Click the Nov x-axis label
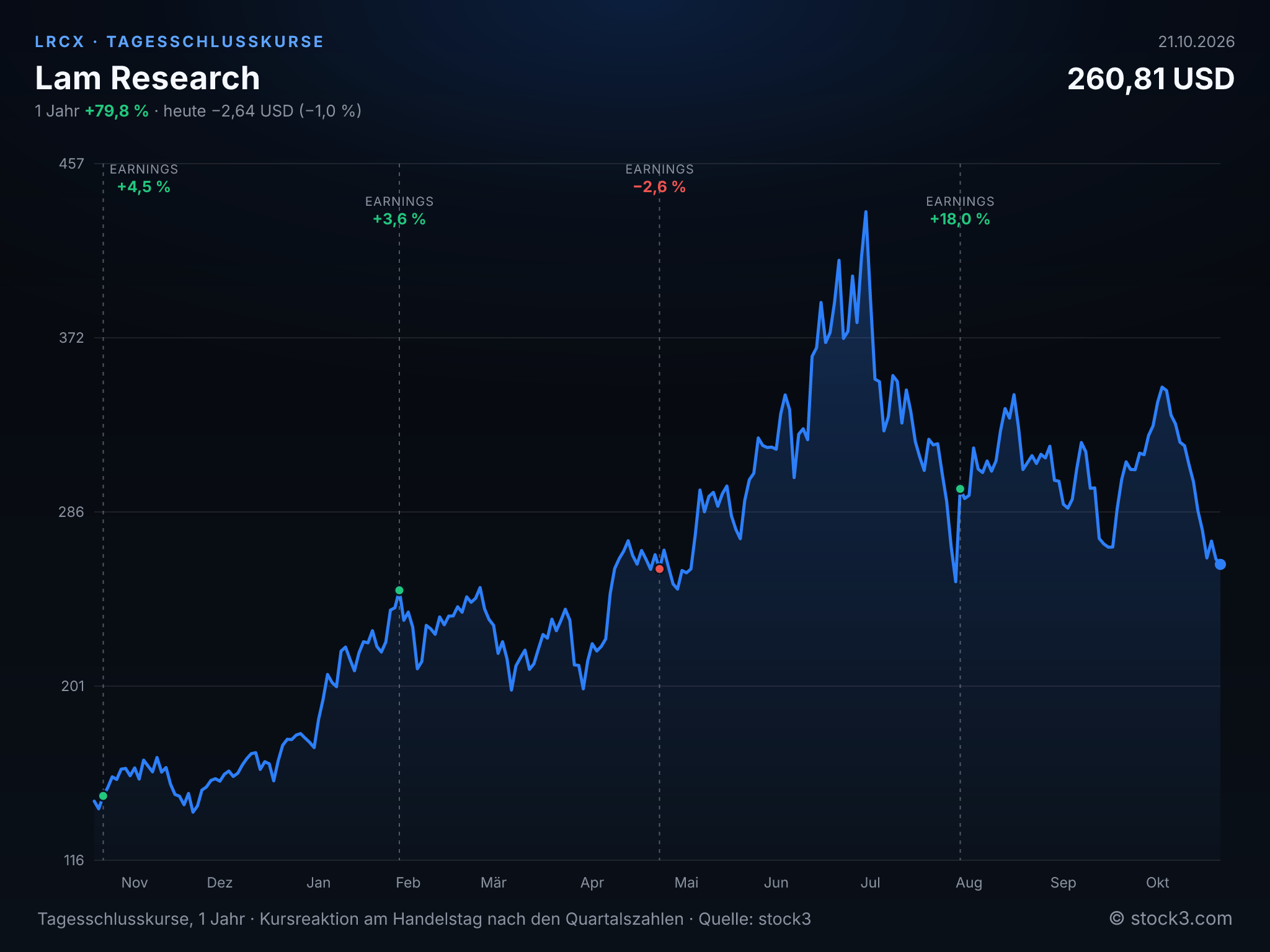Viewport: 1270px width, 952px height. [135, 883]
